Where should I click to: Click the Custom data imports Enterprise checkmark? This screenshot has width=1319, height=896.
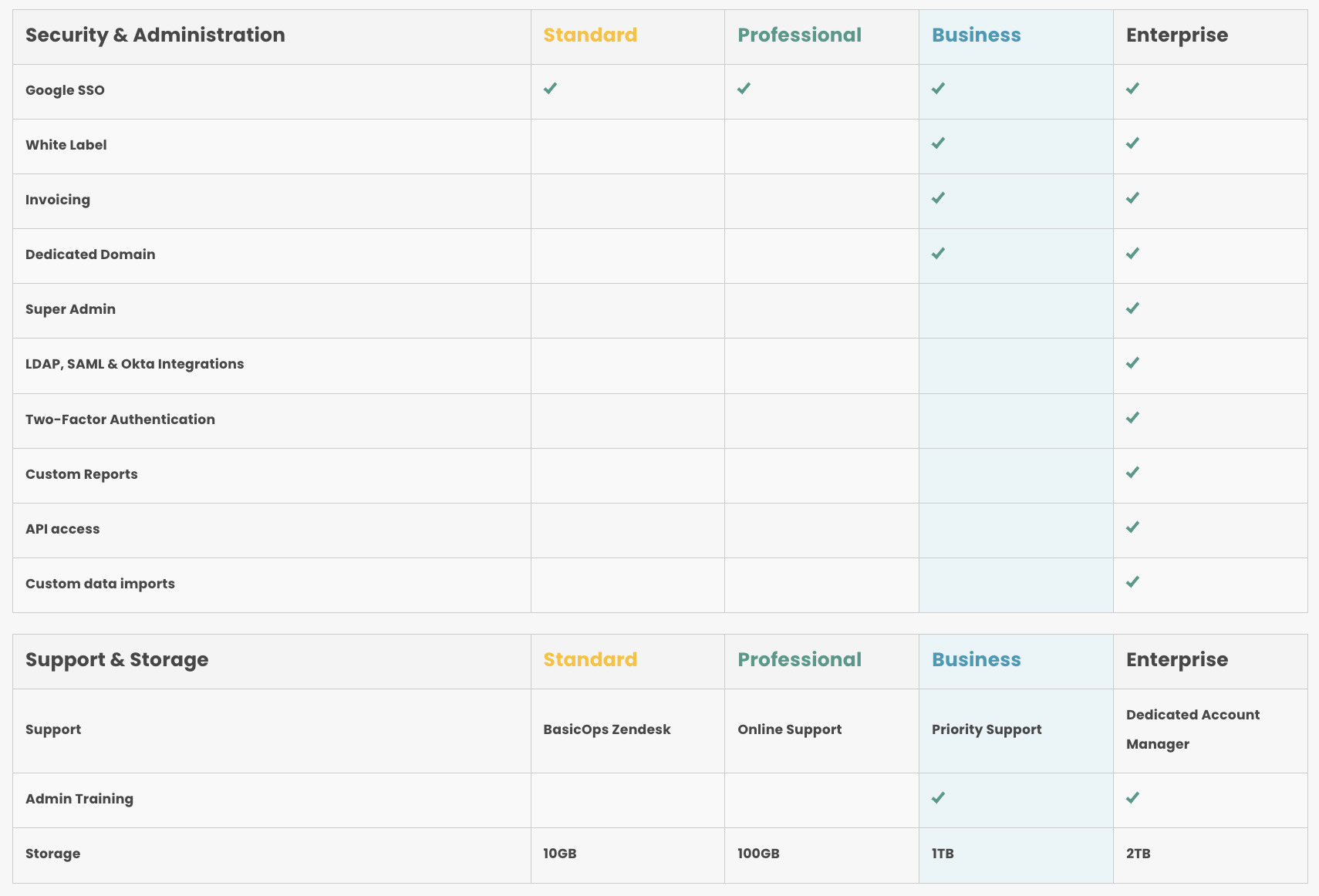[1132, 582]
